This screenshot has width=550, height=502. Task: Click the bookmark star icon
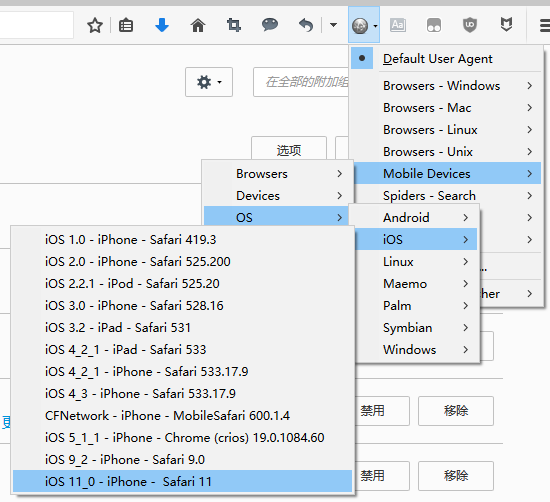[95, 26]
